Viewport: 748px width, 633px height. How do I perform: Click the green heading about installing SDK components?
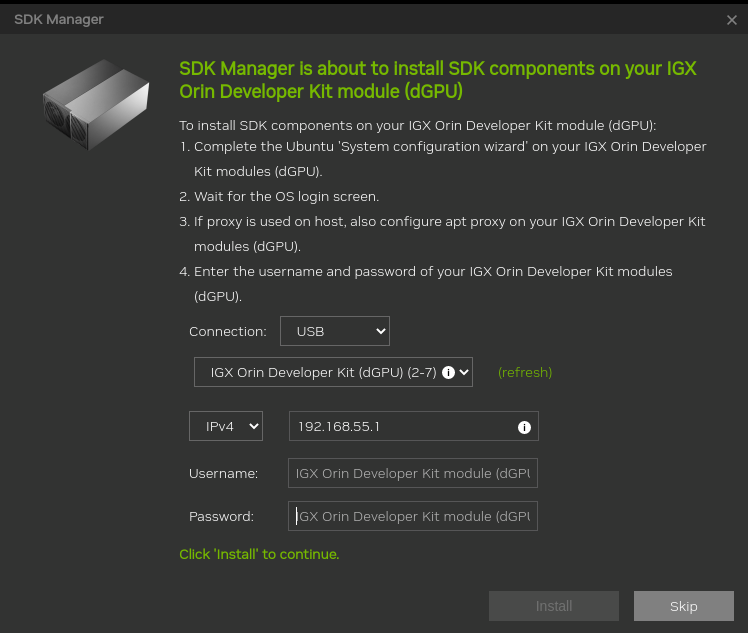coord(437,80)
